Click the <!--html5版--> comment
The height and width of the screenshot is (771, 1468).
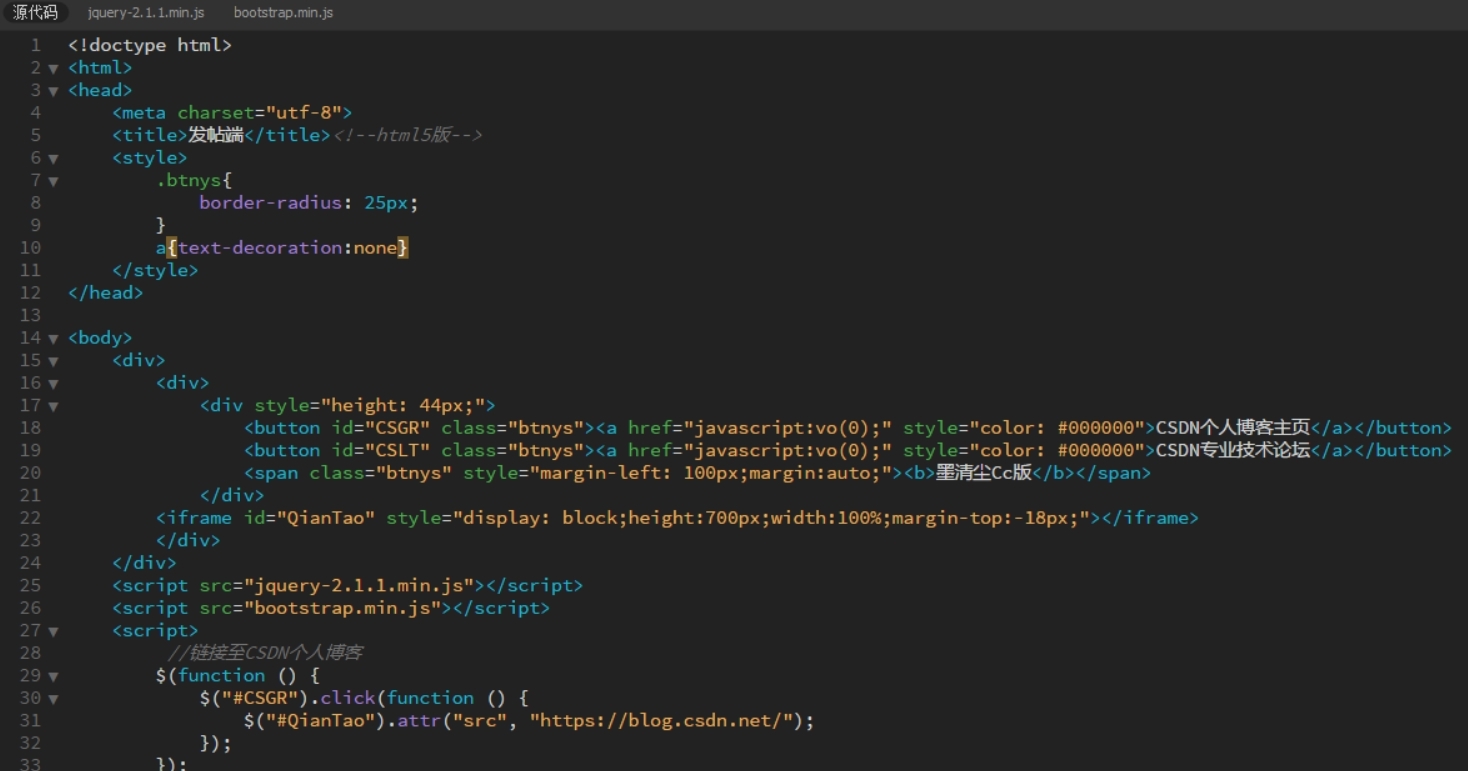coord(408,135)
